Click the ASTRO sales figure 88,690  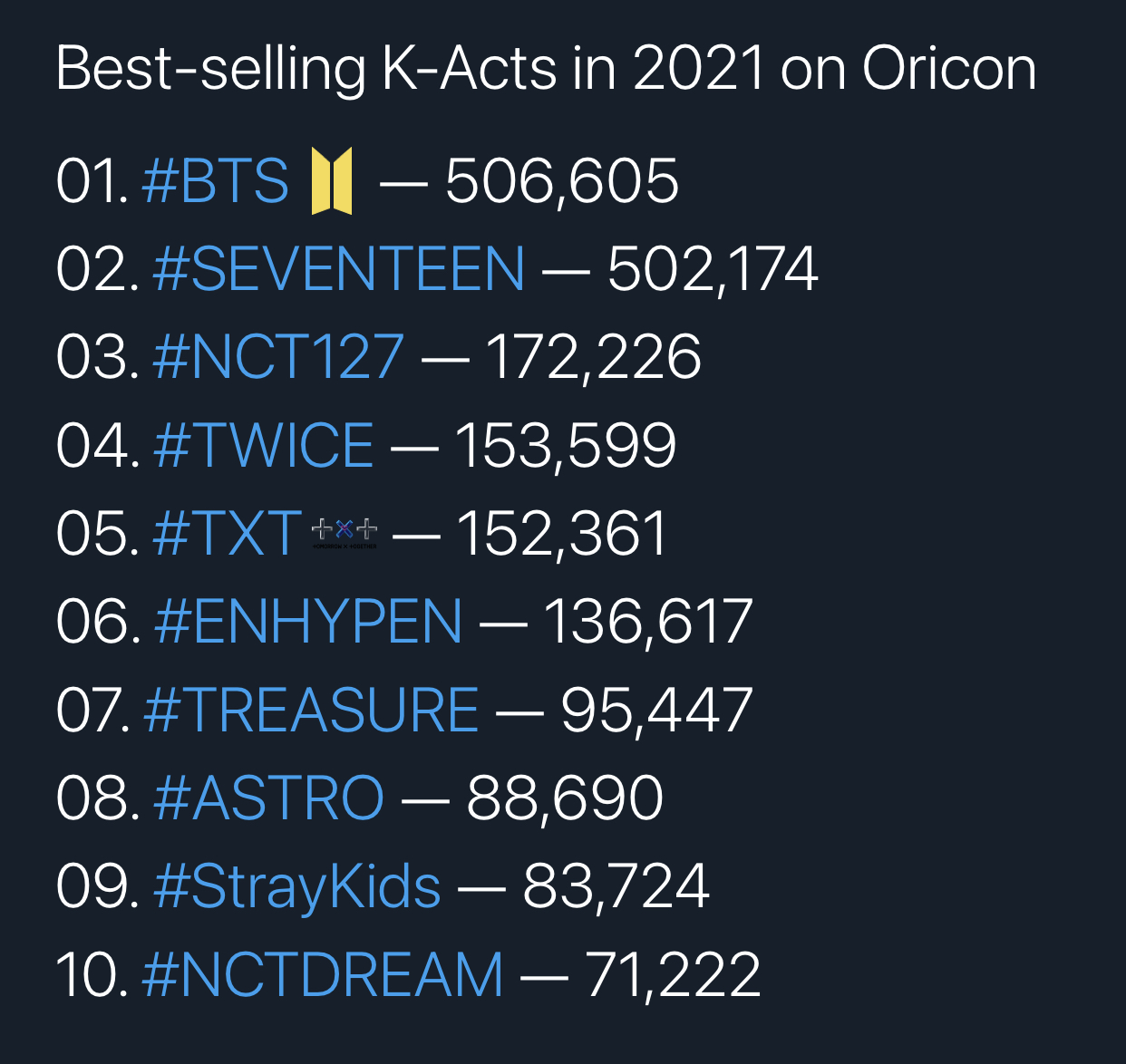coord(565,798)
